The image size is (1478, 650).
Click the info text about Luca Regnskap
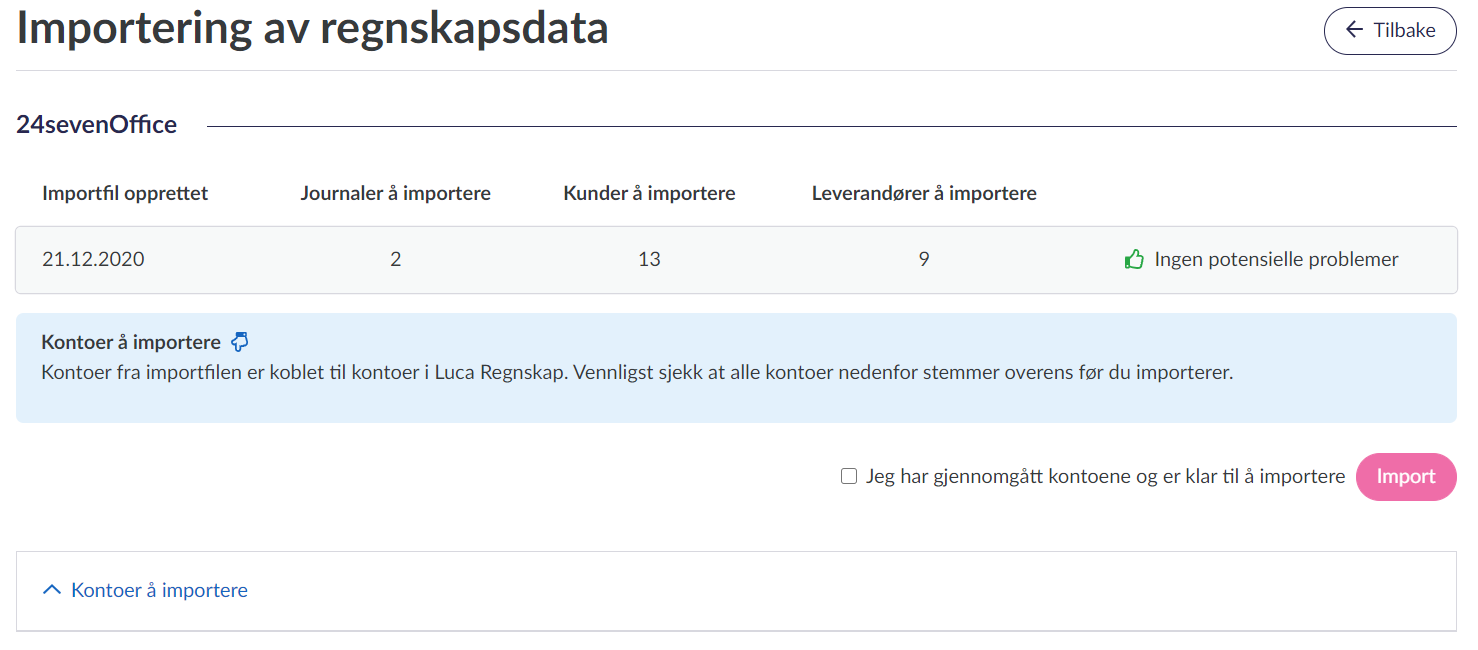[637, 373]
